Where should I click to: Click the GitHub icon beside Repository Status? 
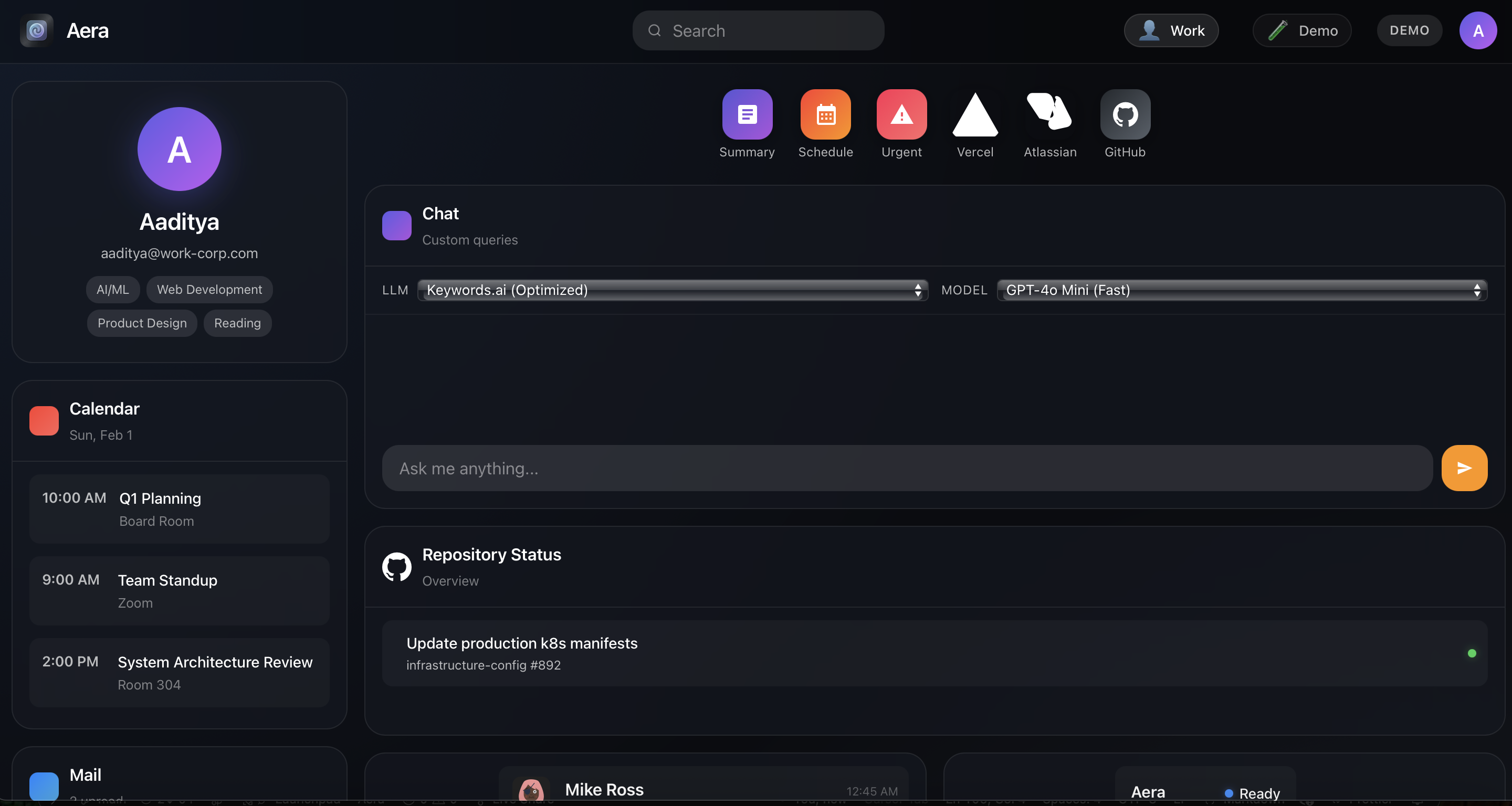(397, 567)
